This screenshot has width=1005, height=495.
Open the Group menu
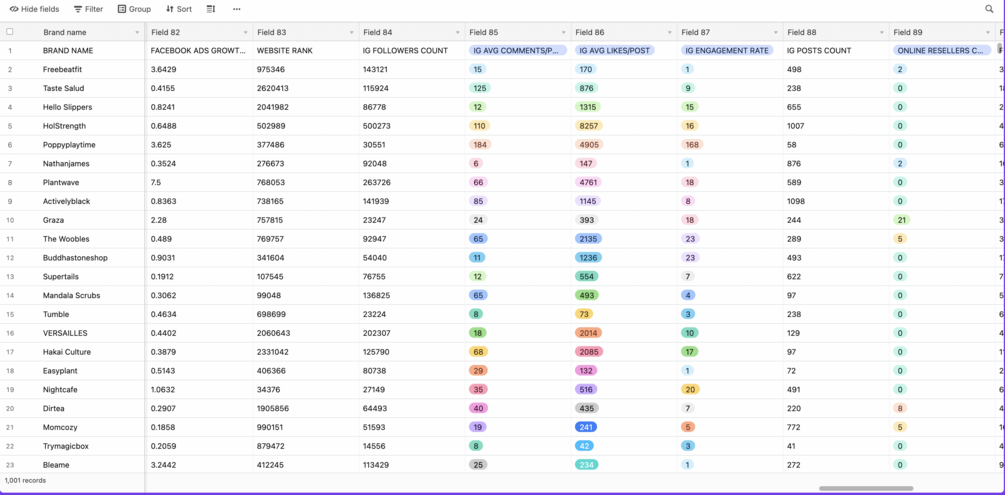pos(134,9)
